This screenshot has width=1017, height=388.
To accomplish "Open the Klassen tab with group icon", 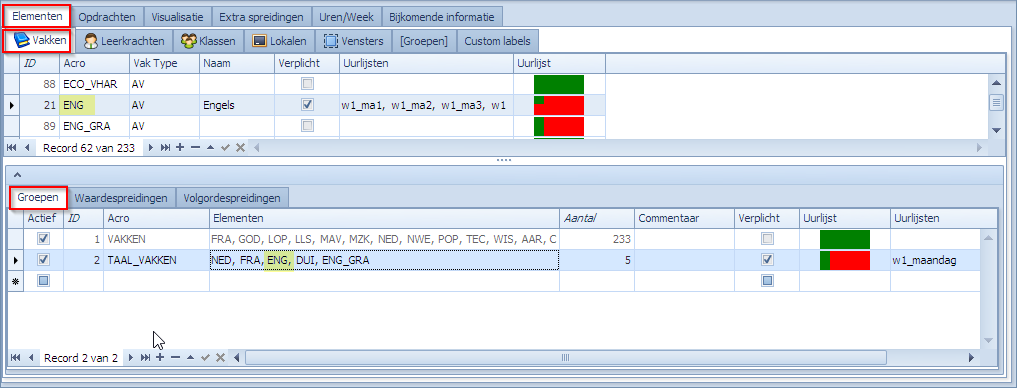I will 208,41.
